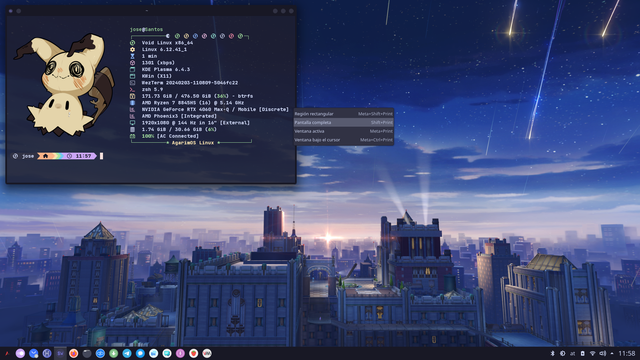
Task: Click the 'NVIDIA GeForce RTX 4060' GPU line
Action: click(x=215, y=109)
